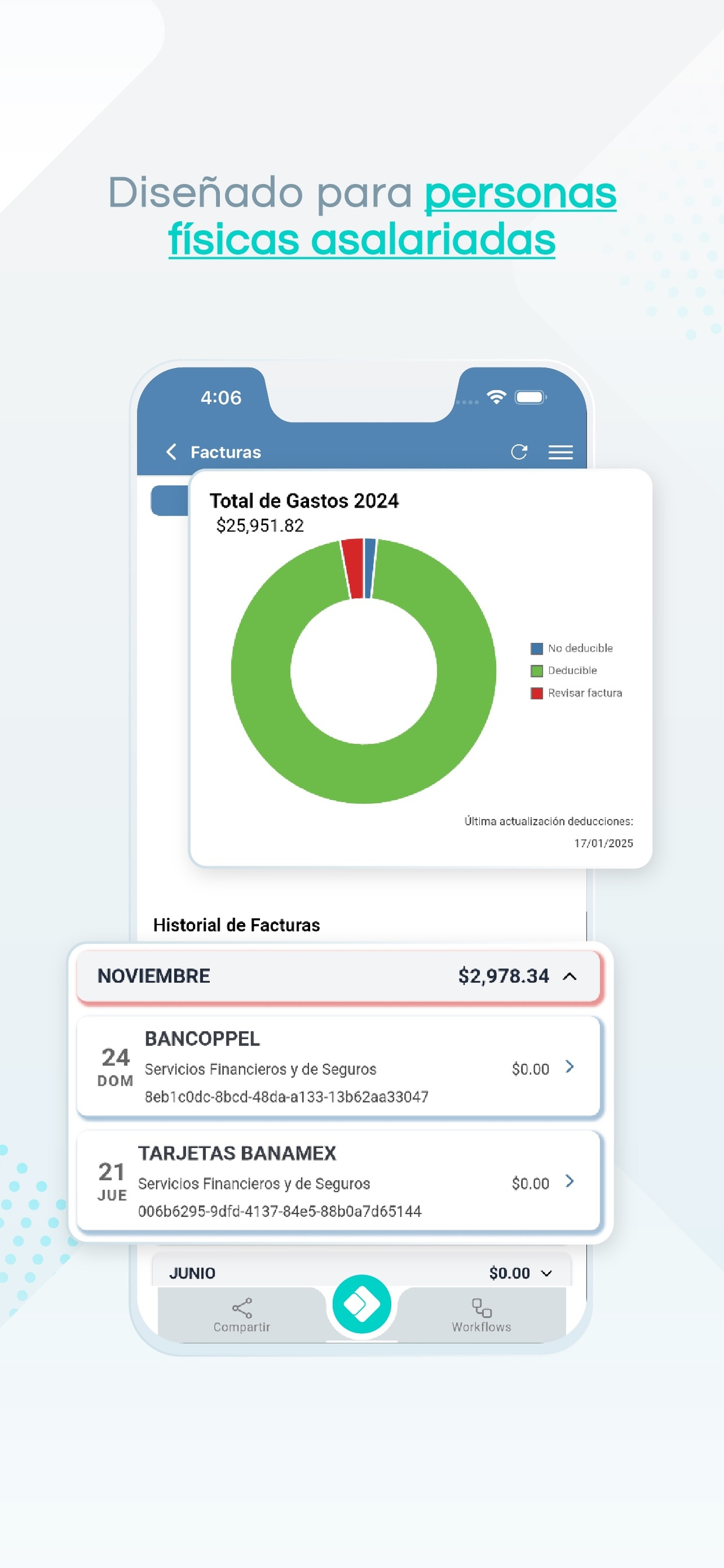This screenshot has width=724, height=1568.
Task: Go back from Facturas screen
Action: pyautogui.click(x=171, y=452)
